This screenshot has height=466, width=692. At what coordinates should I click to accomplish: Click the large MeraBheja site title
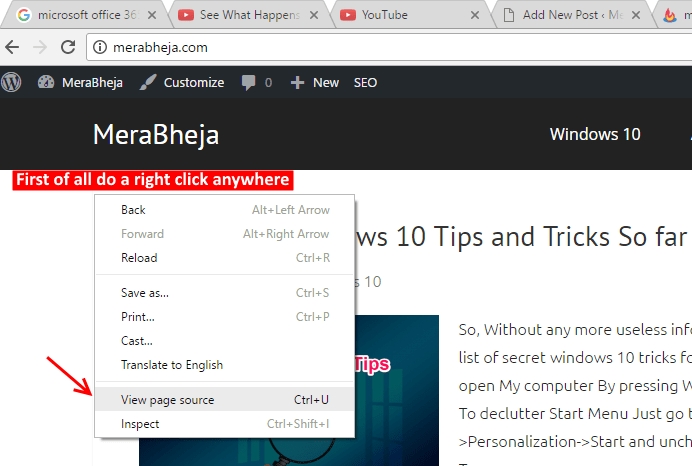coord(156,134)
